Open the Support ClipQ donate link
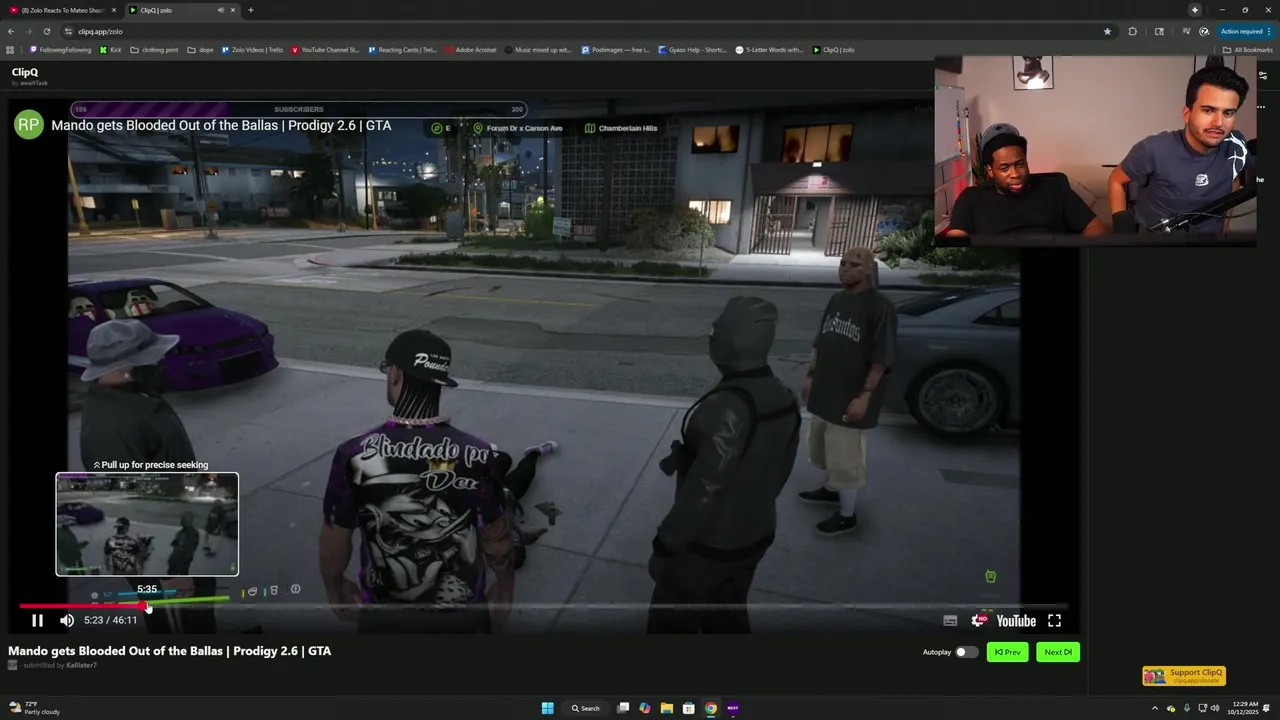This screenshot has width=1280, height=720. (1184, 676)
